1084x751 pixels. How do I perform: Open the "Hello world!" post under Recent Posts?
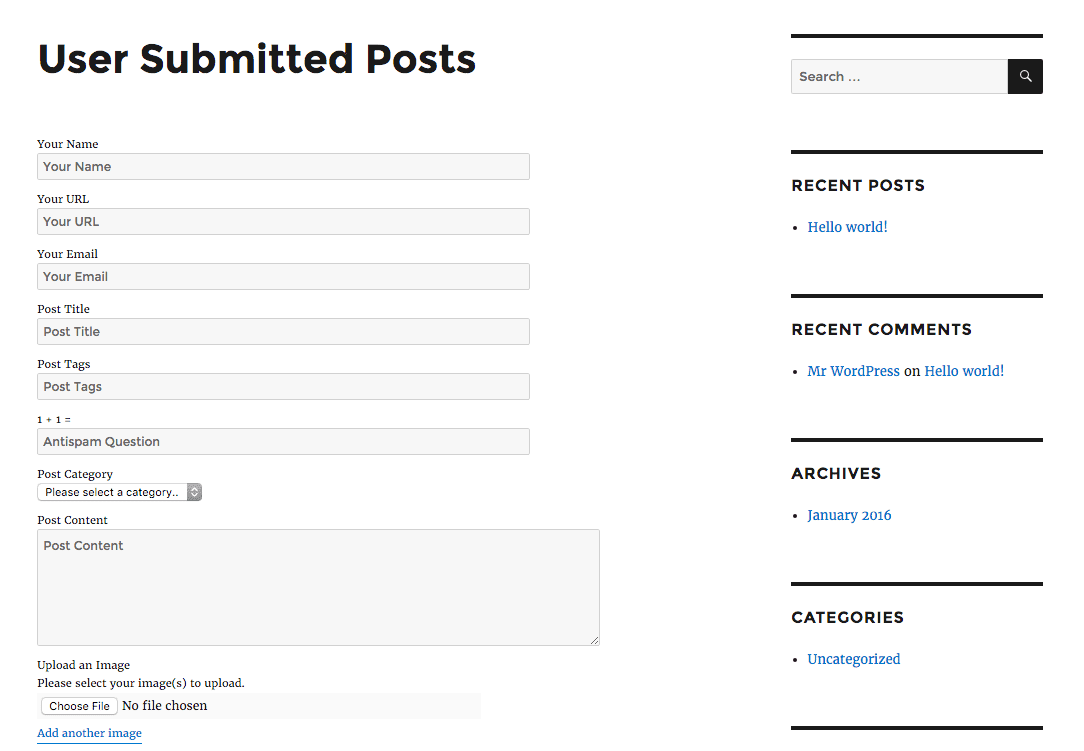[x=846, y=227]
